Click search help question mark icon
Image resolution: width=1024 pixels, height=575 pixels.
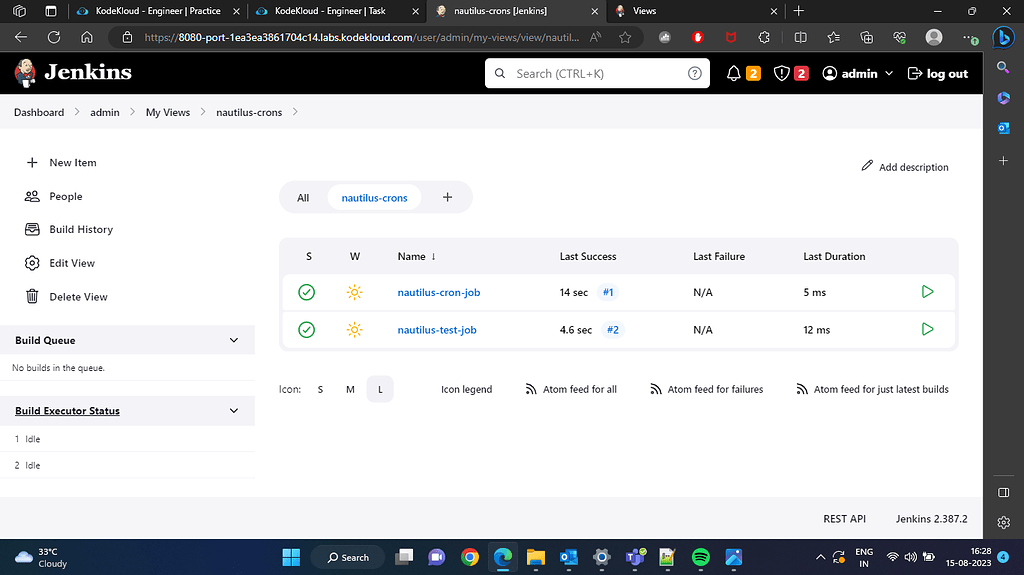coord(695,73)
